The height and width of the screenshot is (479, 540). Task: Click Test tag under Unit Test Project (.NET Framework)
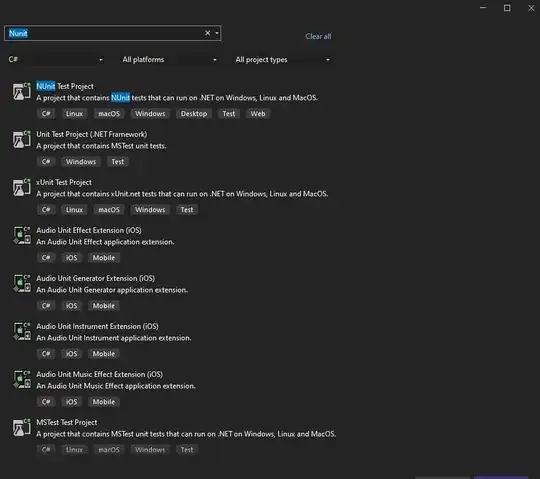pos(117,162)
